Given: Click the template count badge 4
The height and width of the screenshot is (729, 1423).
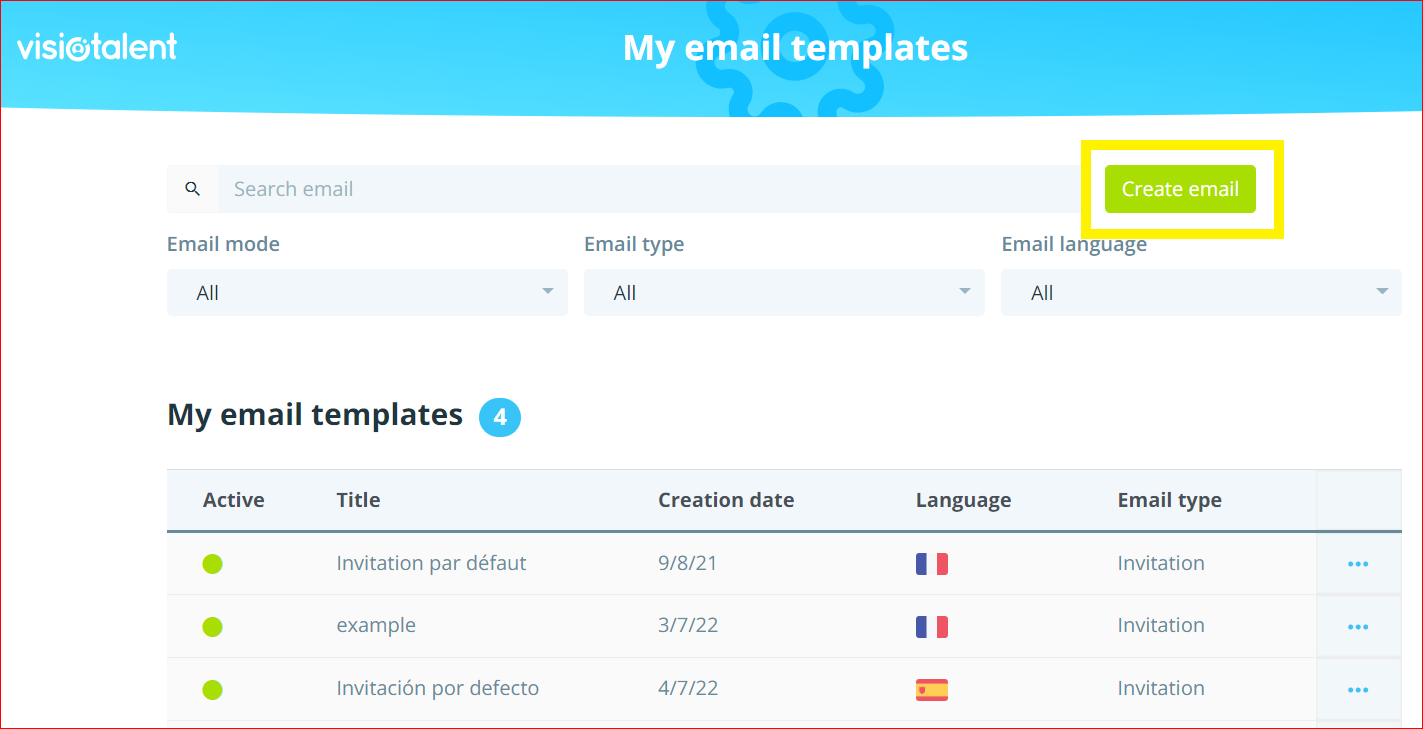Looking at the screenshot, I should coord(500,417).
